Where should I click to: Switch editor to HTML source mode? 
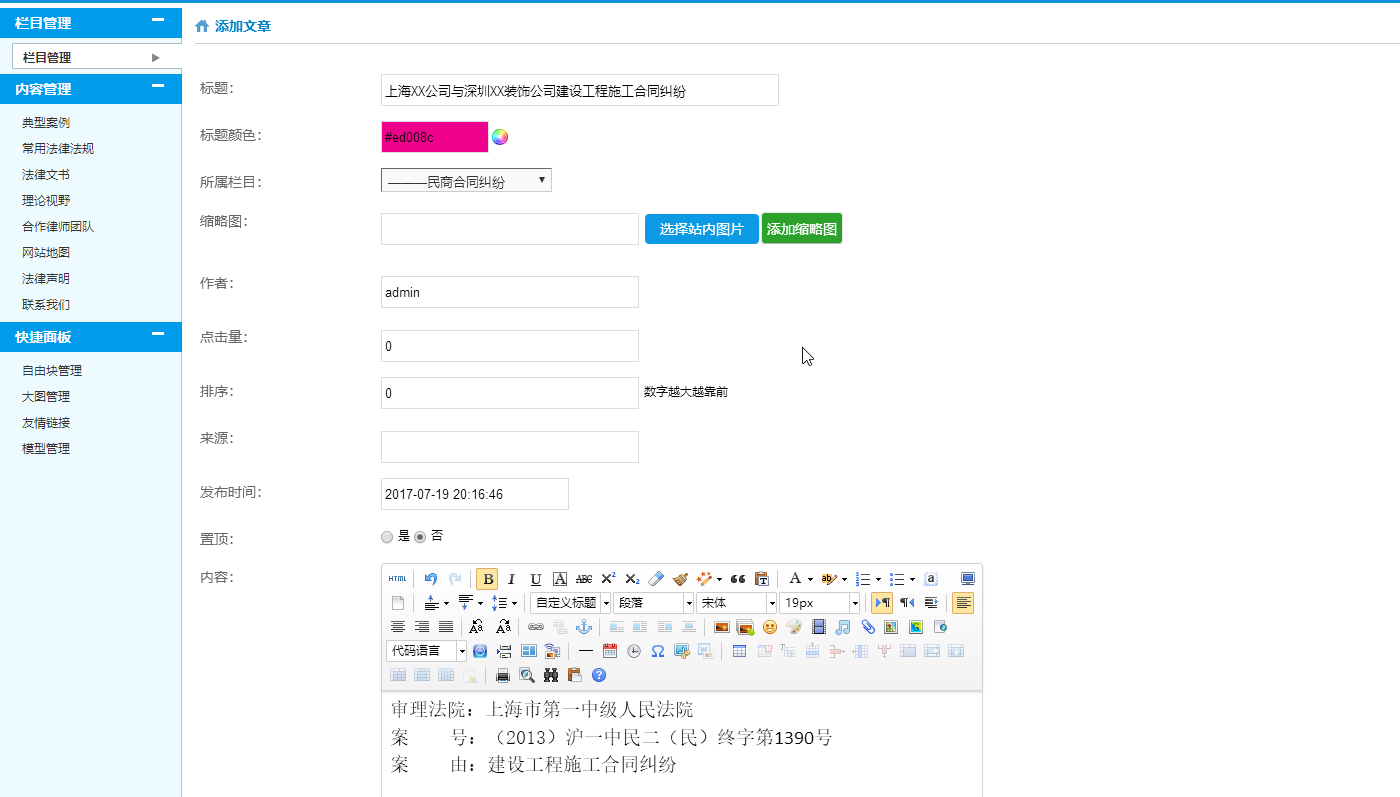click(397, 579)
